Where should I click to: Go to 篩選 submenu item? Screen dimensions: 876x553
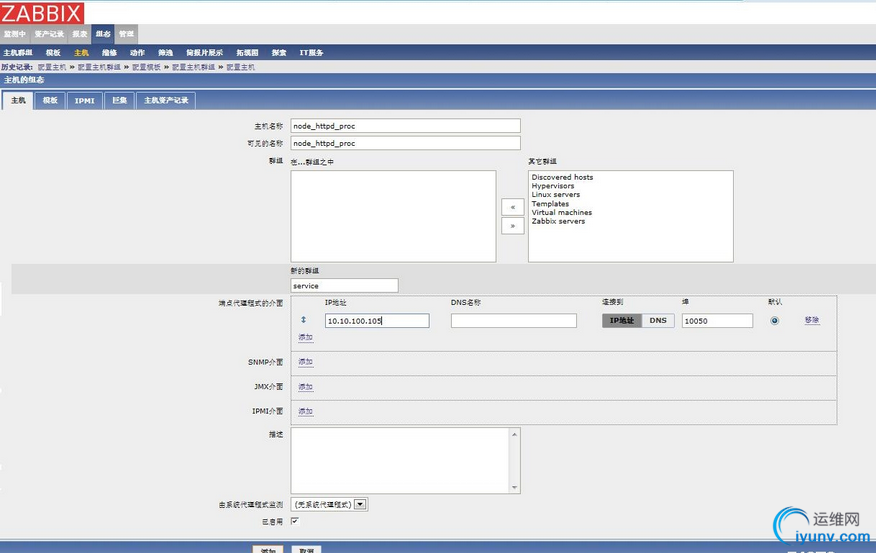165,53
